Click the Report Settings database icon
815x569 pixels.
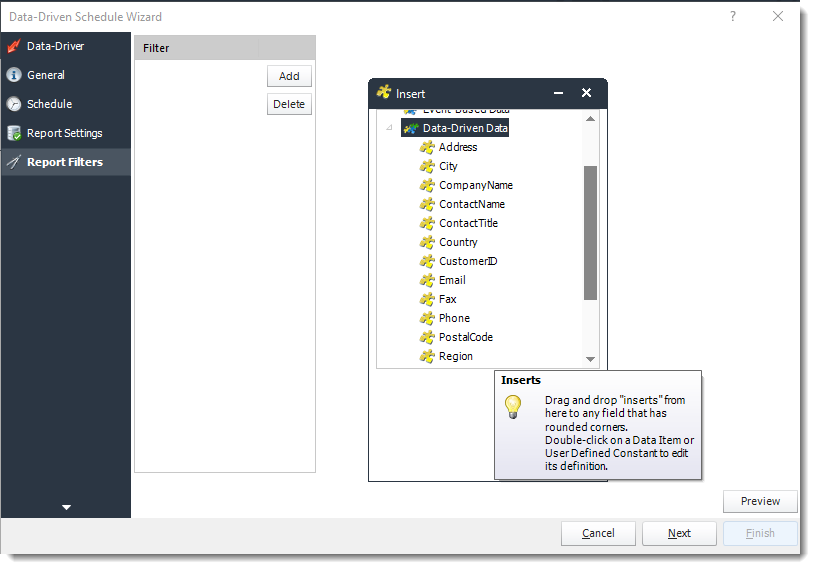(x=14, y=133)
